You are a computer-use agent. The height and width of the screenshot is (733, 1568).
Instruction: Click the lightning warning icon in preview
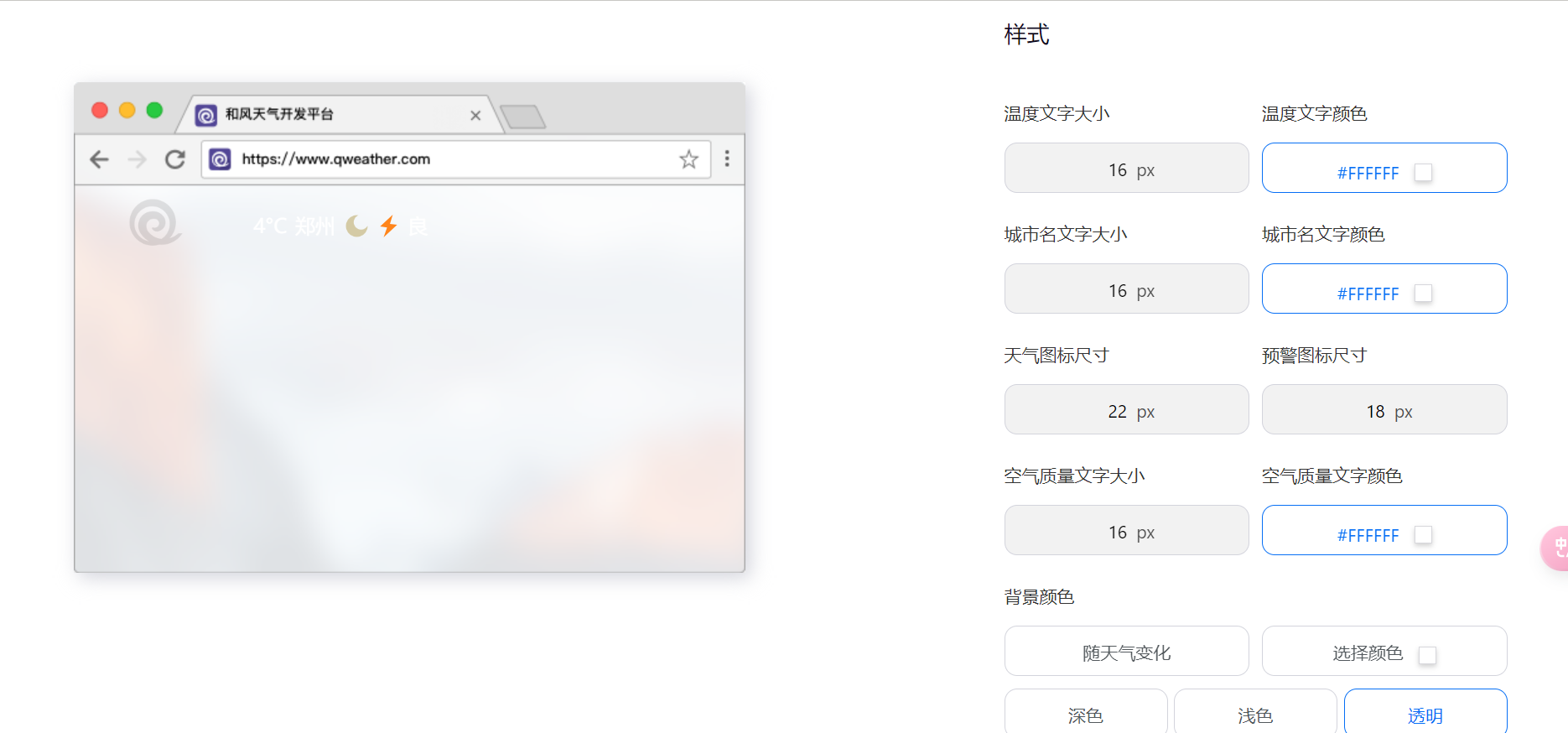[x=388, y=226]
